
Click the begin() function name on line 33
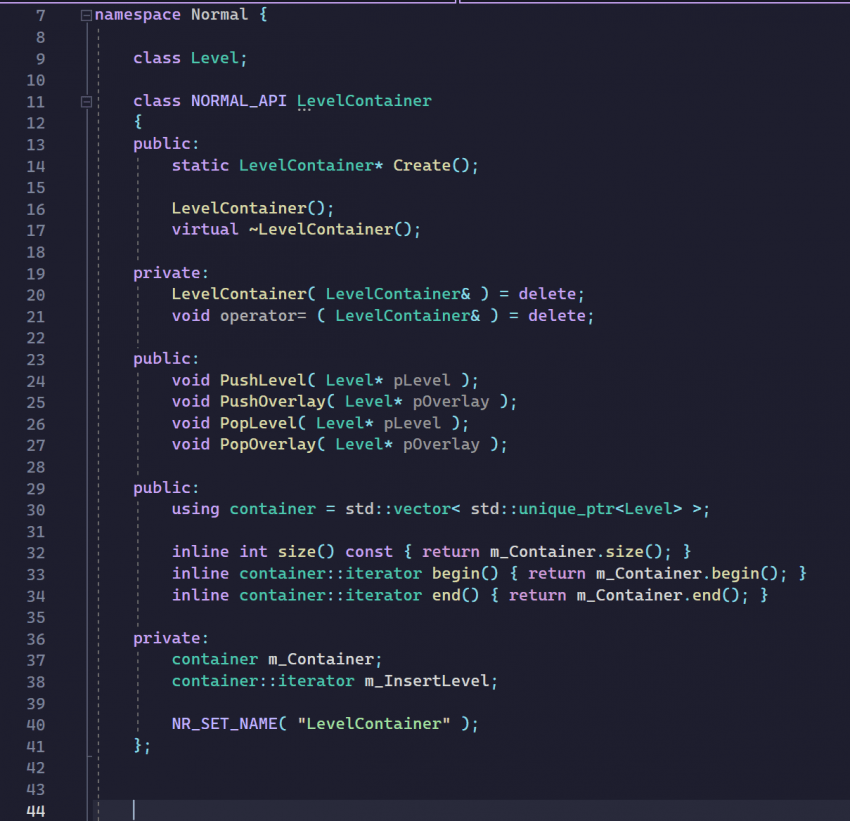point(455,573)
